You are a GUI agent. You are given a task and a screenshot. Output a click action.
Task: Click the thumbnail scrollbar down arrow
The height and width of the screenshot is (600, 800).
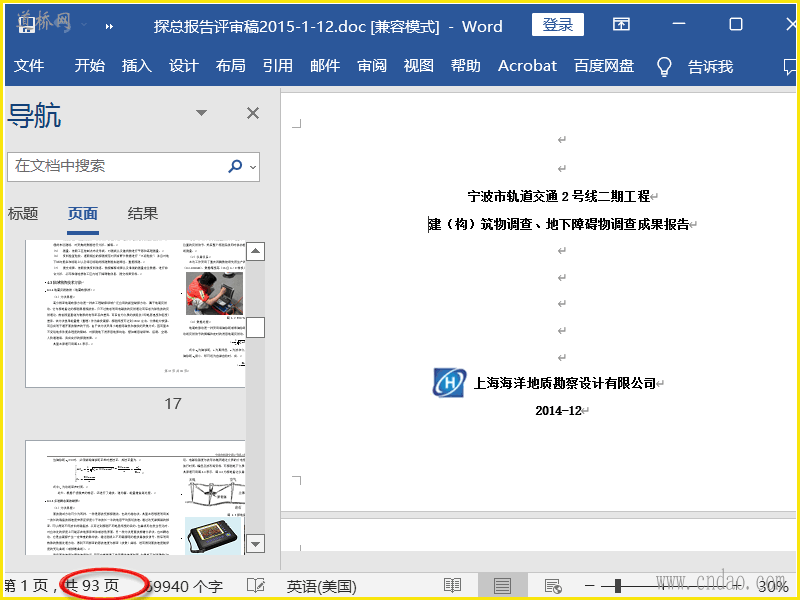(255, 544)
